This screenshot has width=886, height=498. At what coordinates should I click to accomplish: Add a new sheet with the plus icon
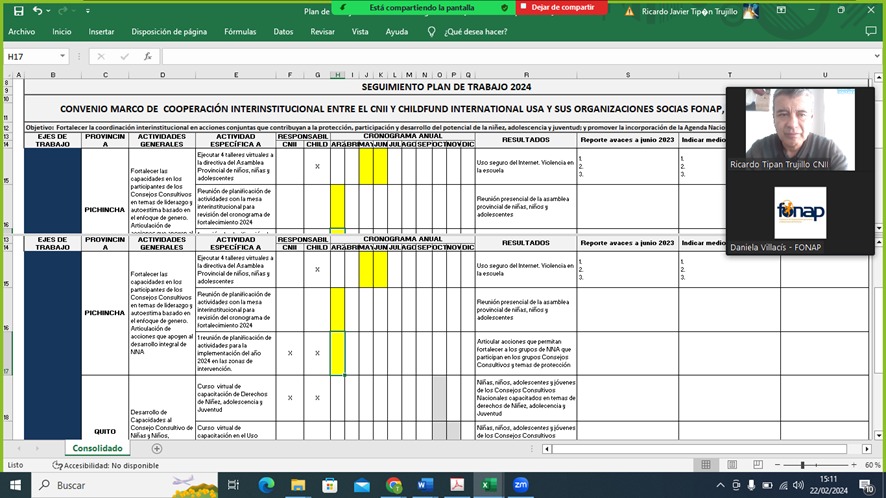point(156,449)
